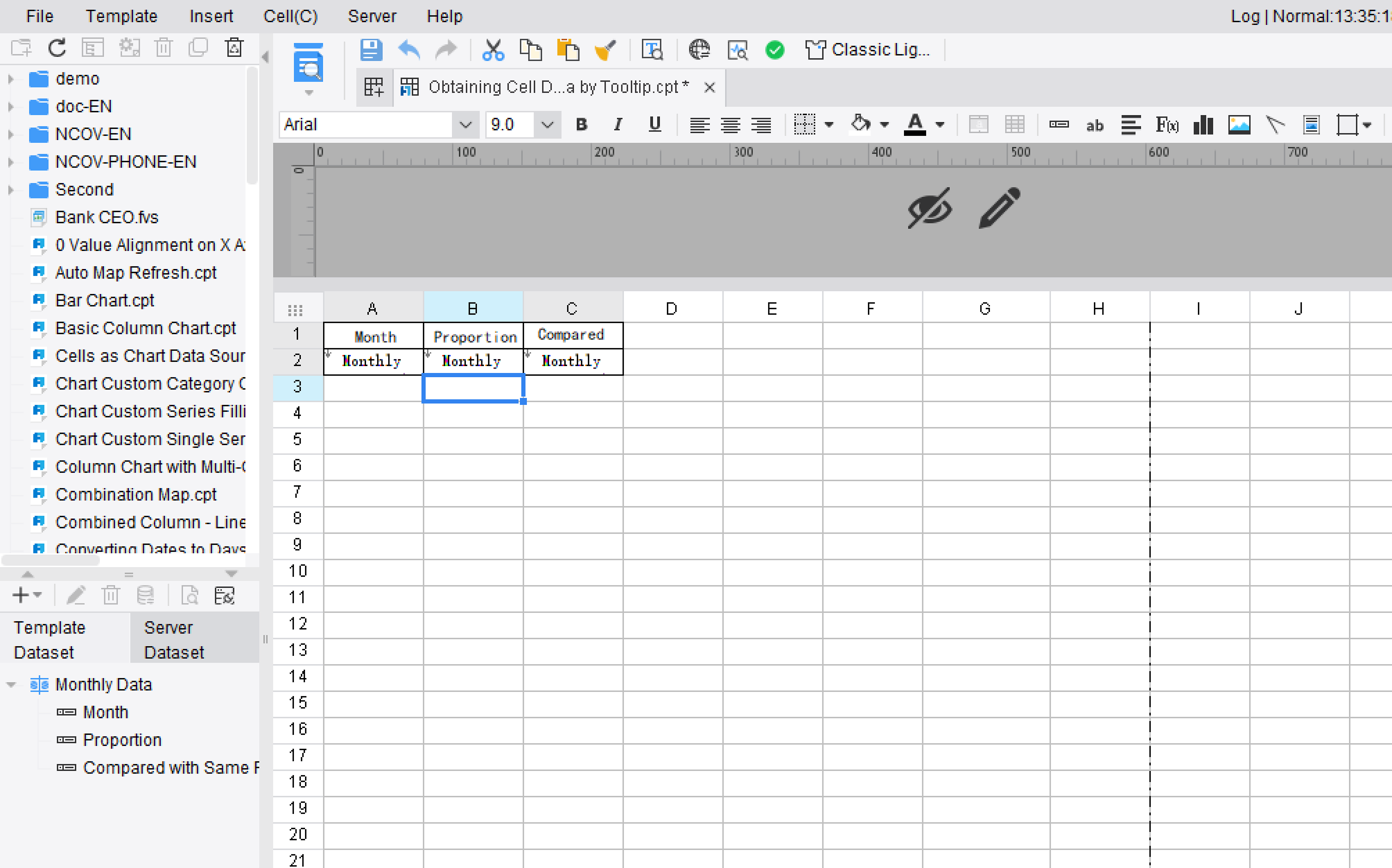Select column header C

pyautogui.click(x=573, y=309)
